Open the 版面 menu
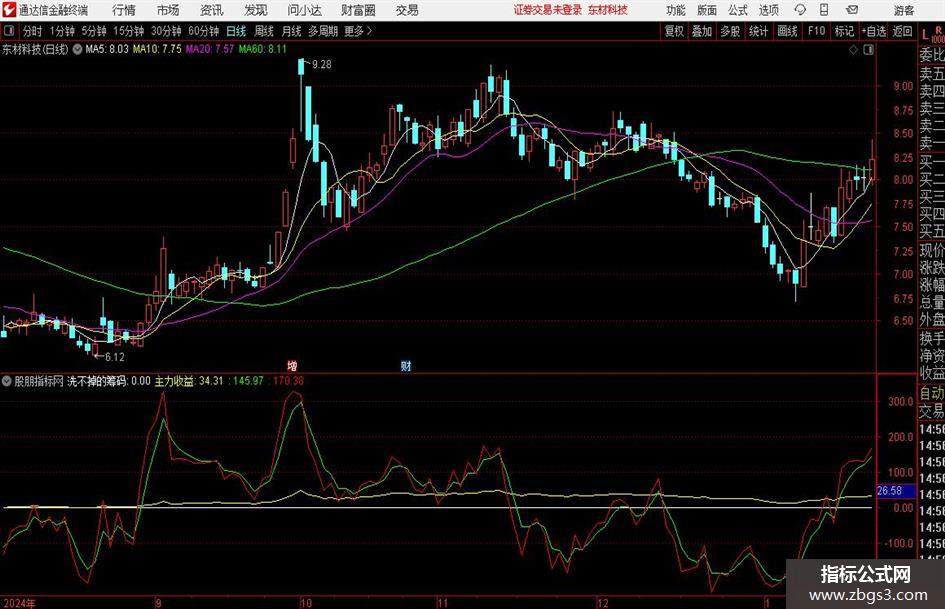 tap(706, 10)
